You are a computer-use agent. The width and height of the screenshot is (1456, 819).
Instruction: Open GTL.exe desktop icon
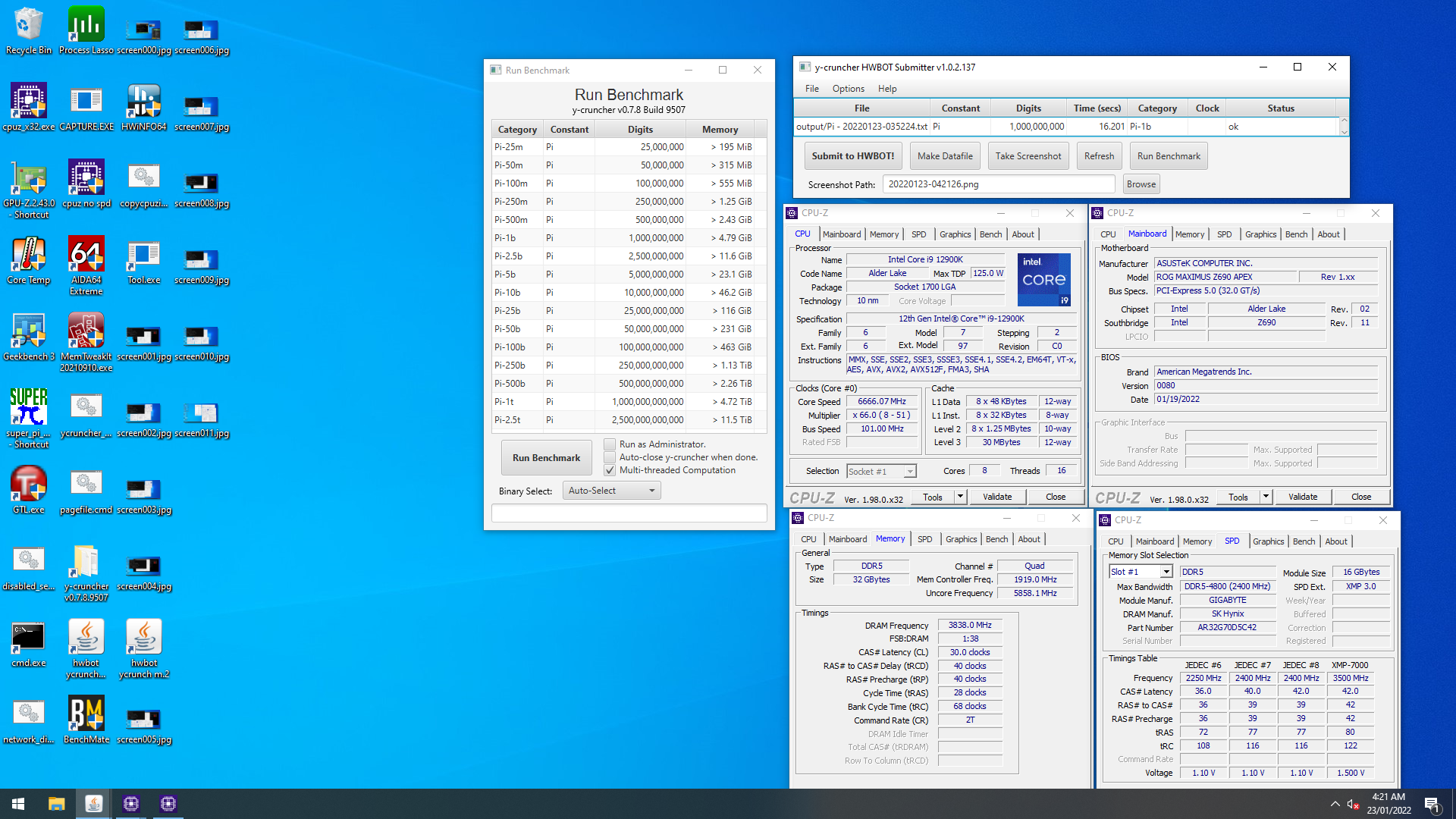(29, 490)
